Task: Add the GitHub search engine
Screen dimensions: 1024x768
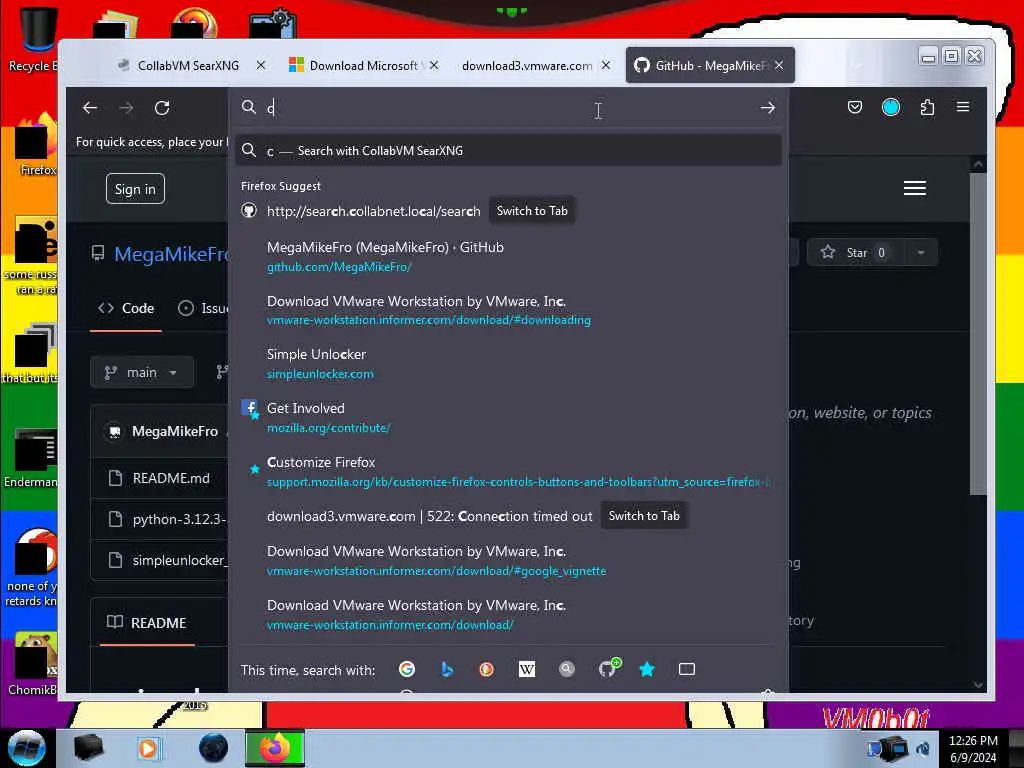Action: point(609,667)
